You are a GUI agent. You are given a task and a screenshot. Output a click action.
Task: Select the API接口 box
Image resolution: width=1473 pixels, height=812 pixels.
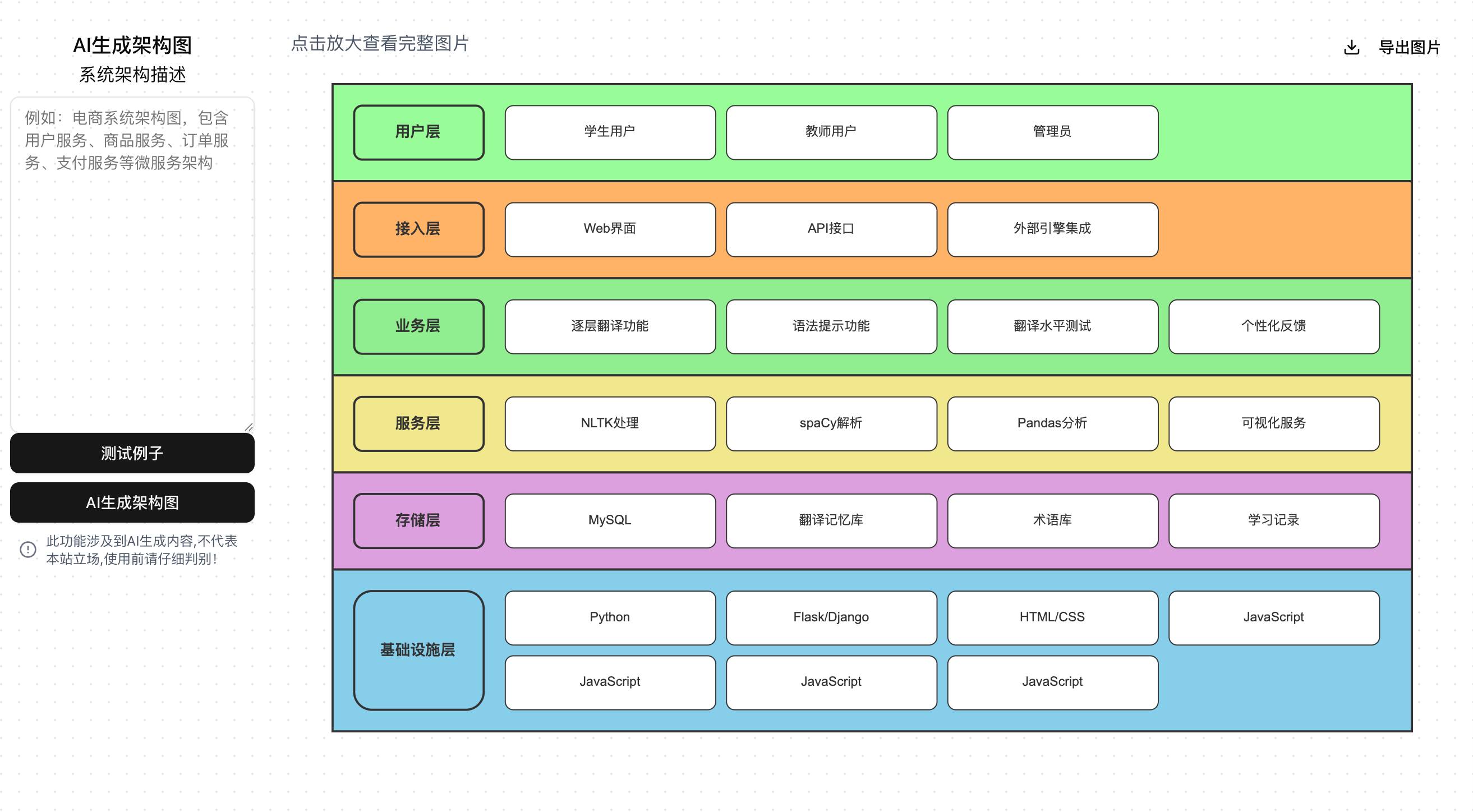(x=831, y=229)
